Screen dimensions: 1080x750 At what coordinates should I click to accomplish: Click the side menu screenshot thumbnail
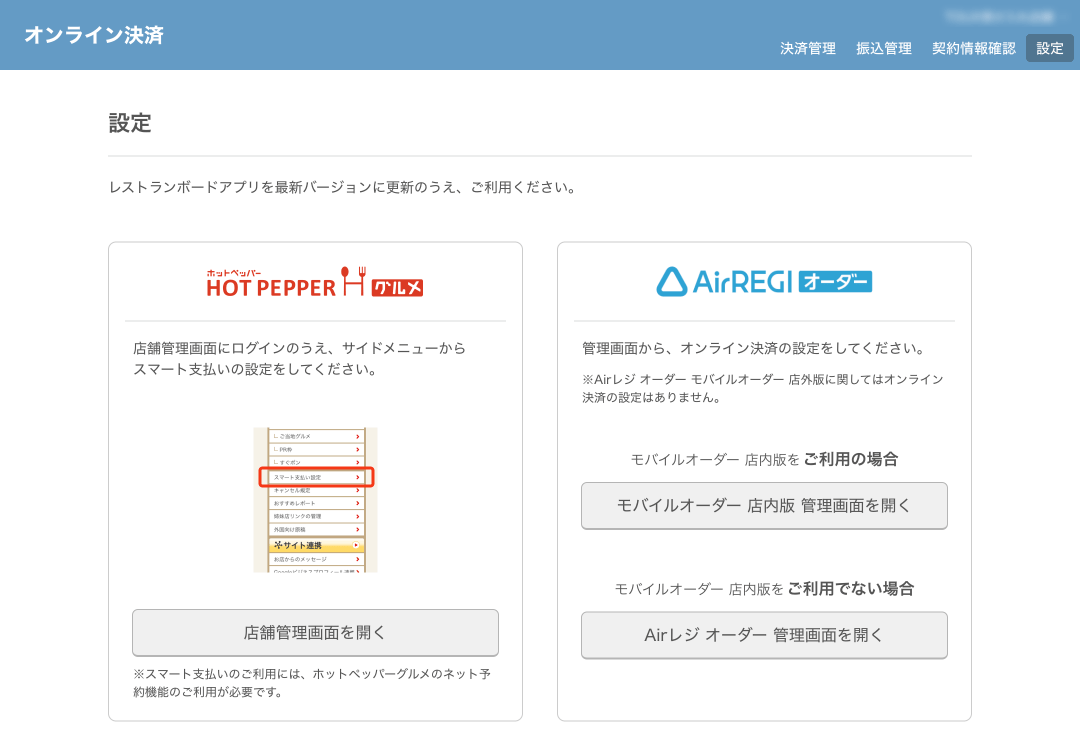point(315,499)
